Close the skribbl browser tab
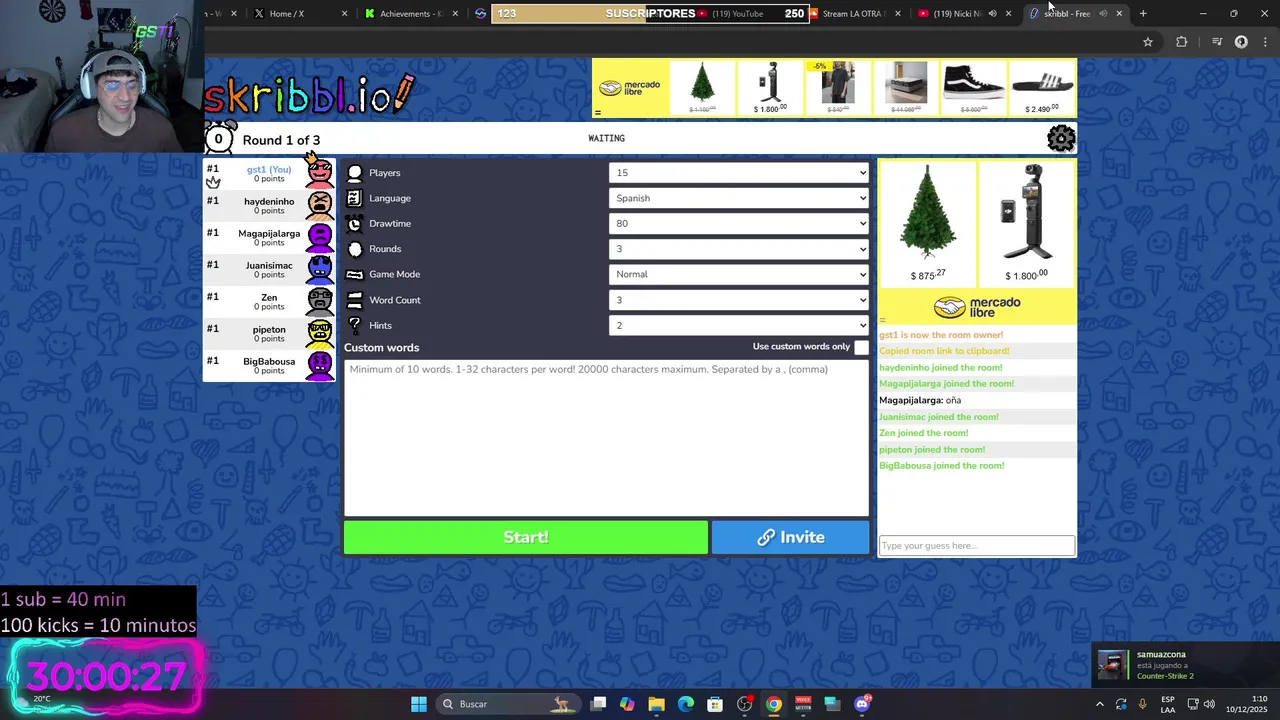Screen dimensions: 1280x720 pyautogui.click(x=1119, y=14)
